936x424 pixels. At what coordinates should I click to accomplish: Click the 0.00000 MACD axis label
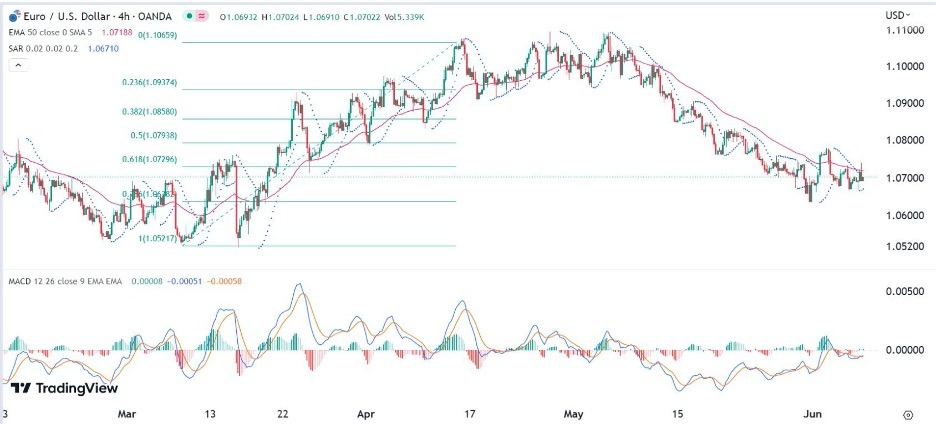pyautogui.click(x=904, y=349)
